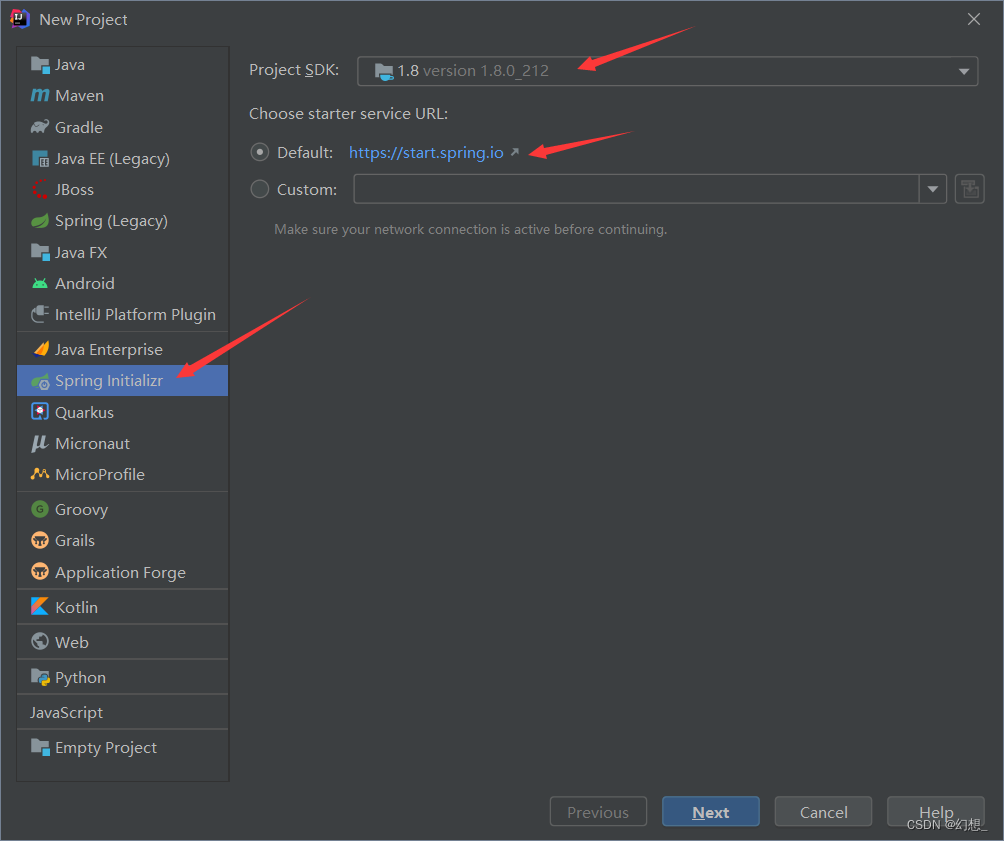Select the Android list entry
Image resolution: width=1004 pixels, height=841 pixels.
(122, 283)
